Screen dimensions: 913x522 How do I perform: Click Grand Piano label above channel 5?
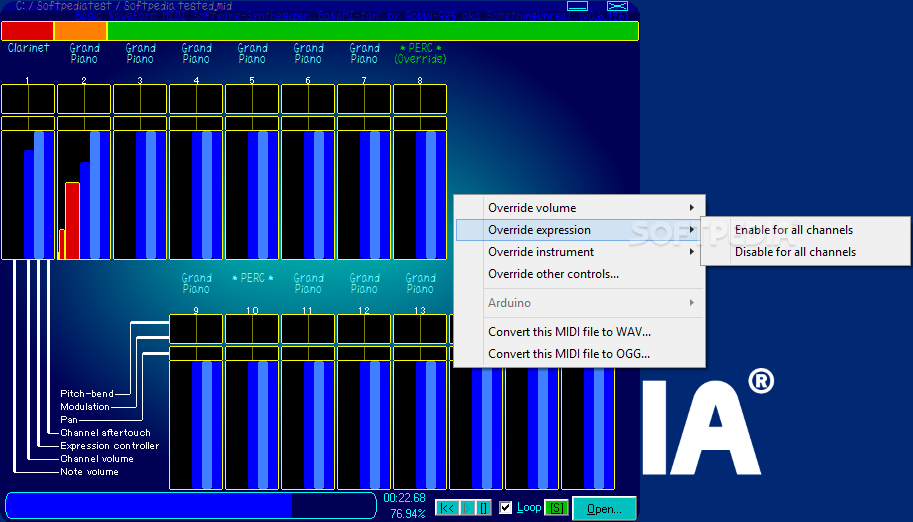coord(252,53)
